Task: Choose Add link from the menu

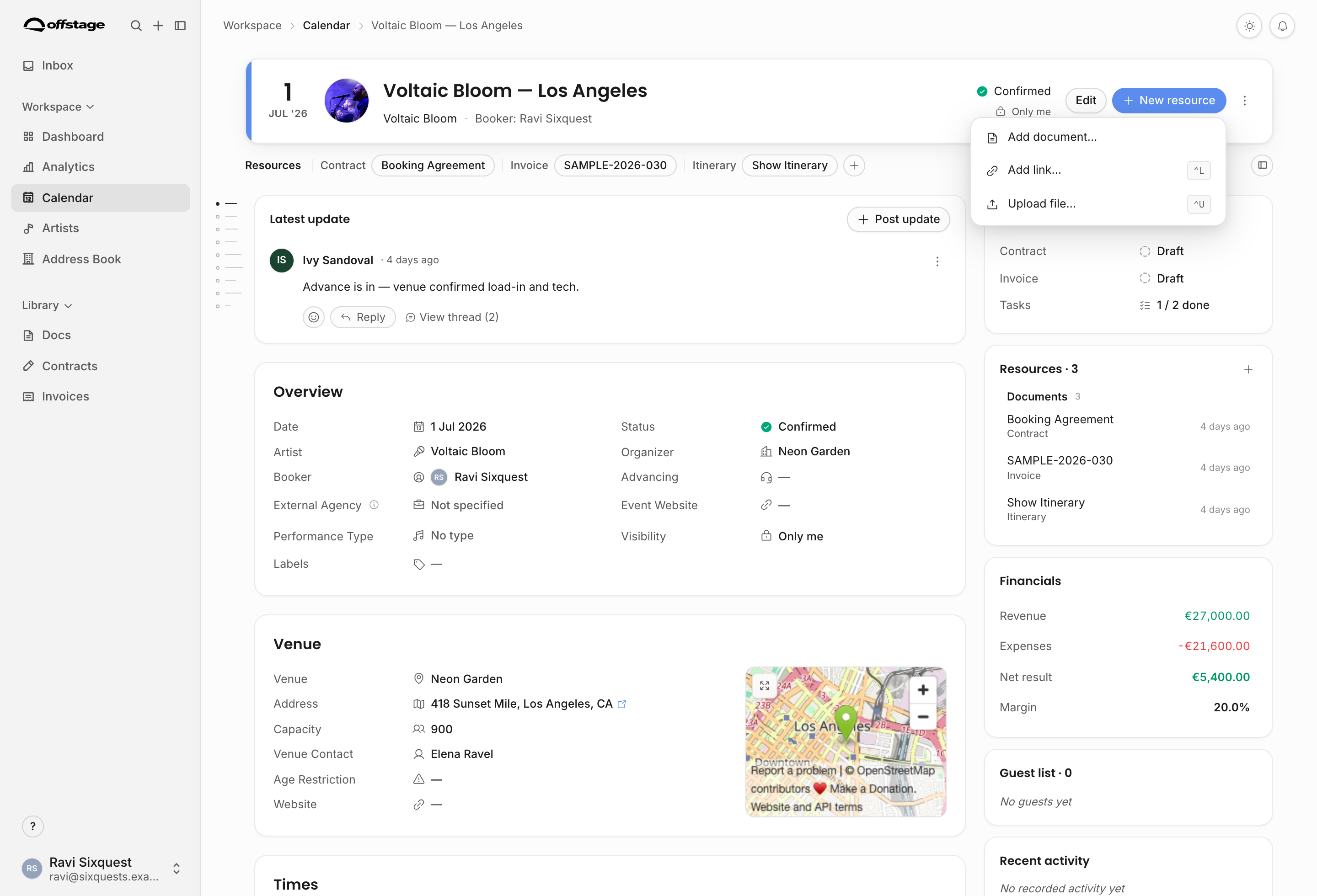Action: coord(1097,170)
